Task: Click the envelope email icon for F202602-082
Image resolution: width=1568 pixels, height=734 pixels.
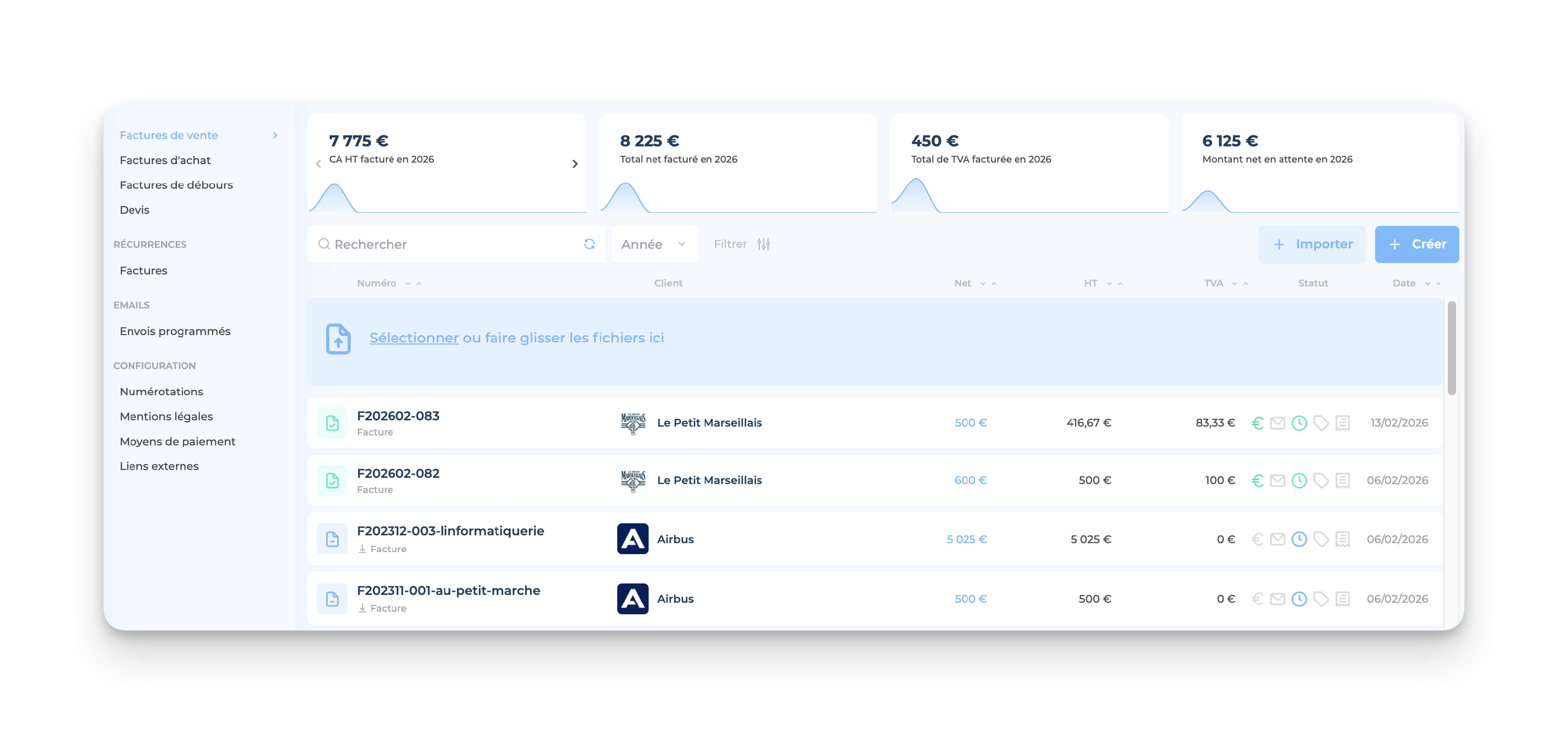Action: tap(1277, 480)
